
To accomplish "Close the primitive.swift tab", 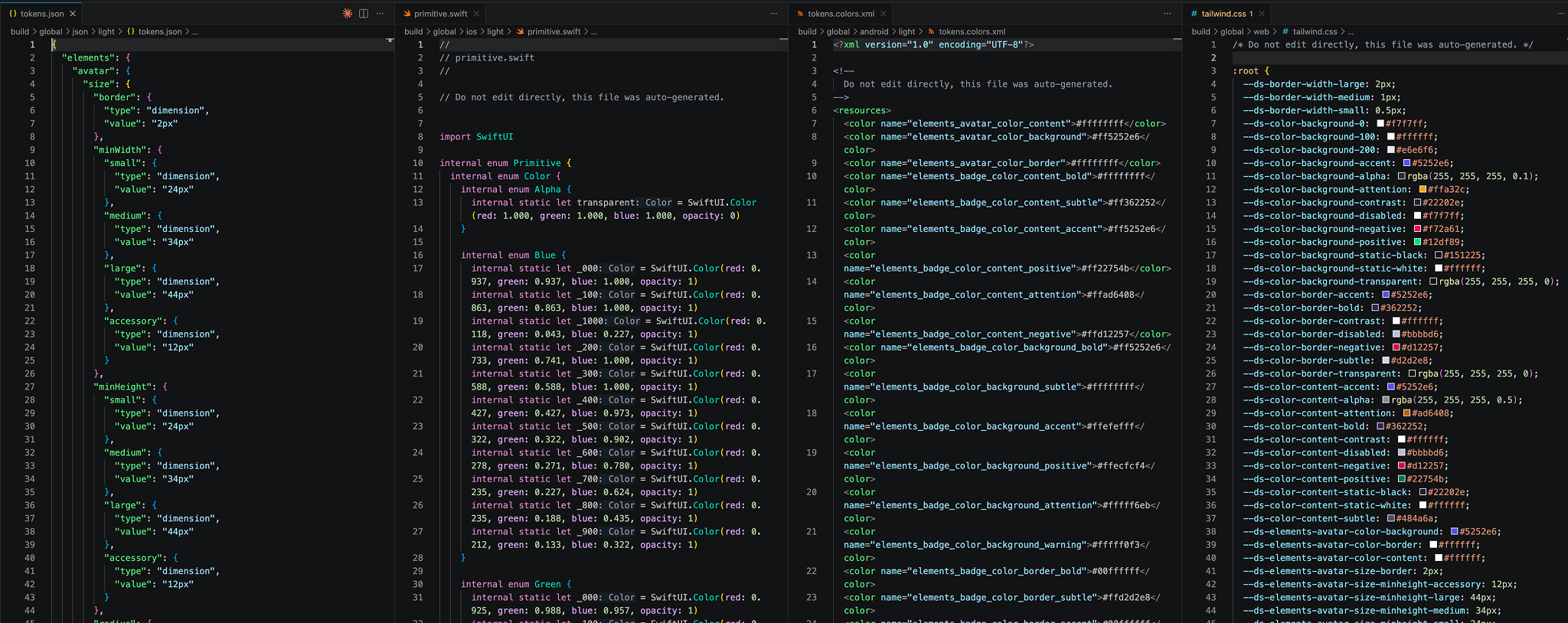I will 476,13.
